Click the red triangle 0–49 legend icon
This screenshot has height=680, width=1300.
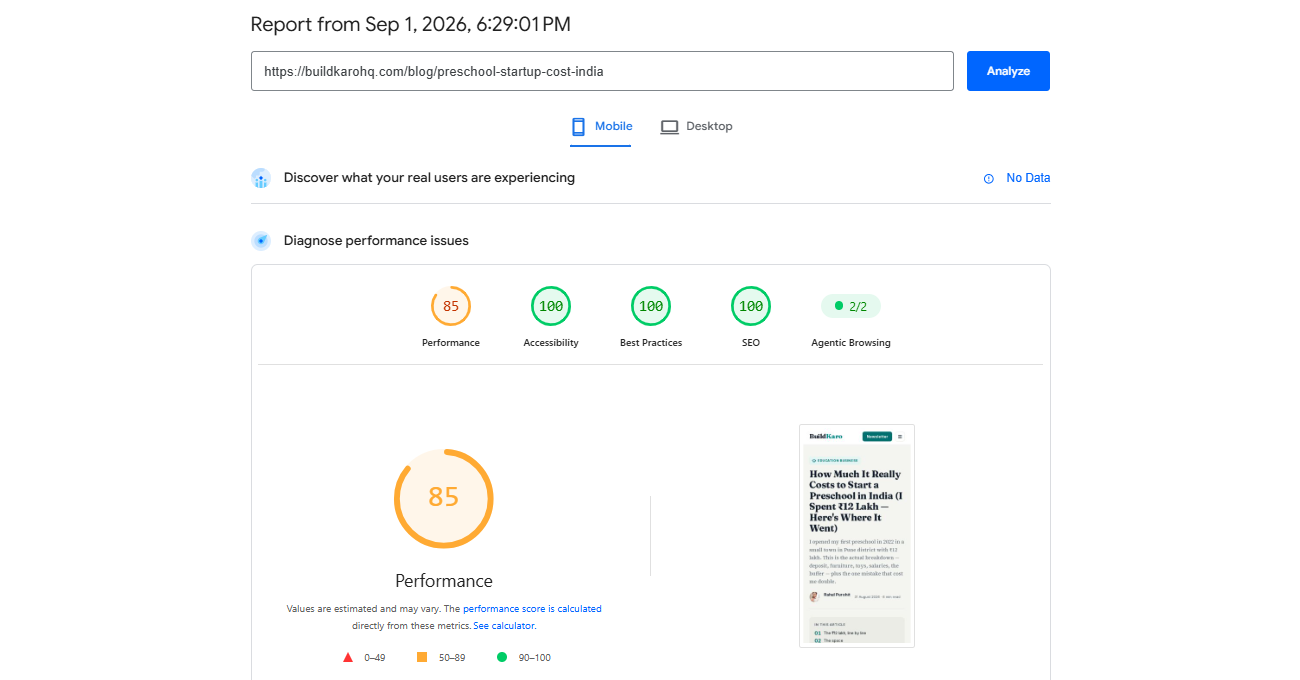coord(348,657)
